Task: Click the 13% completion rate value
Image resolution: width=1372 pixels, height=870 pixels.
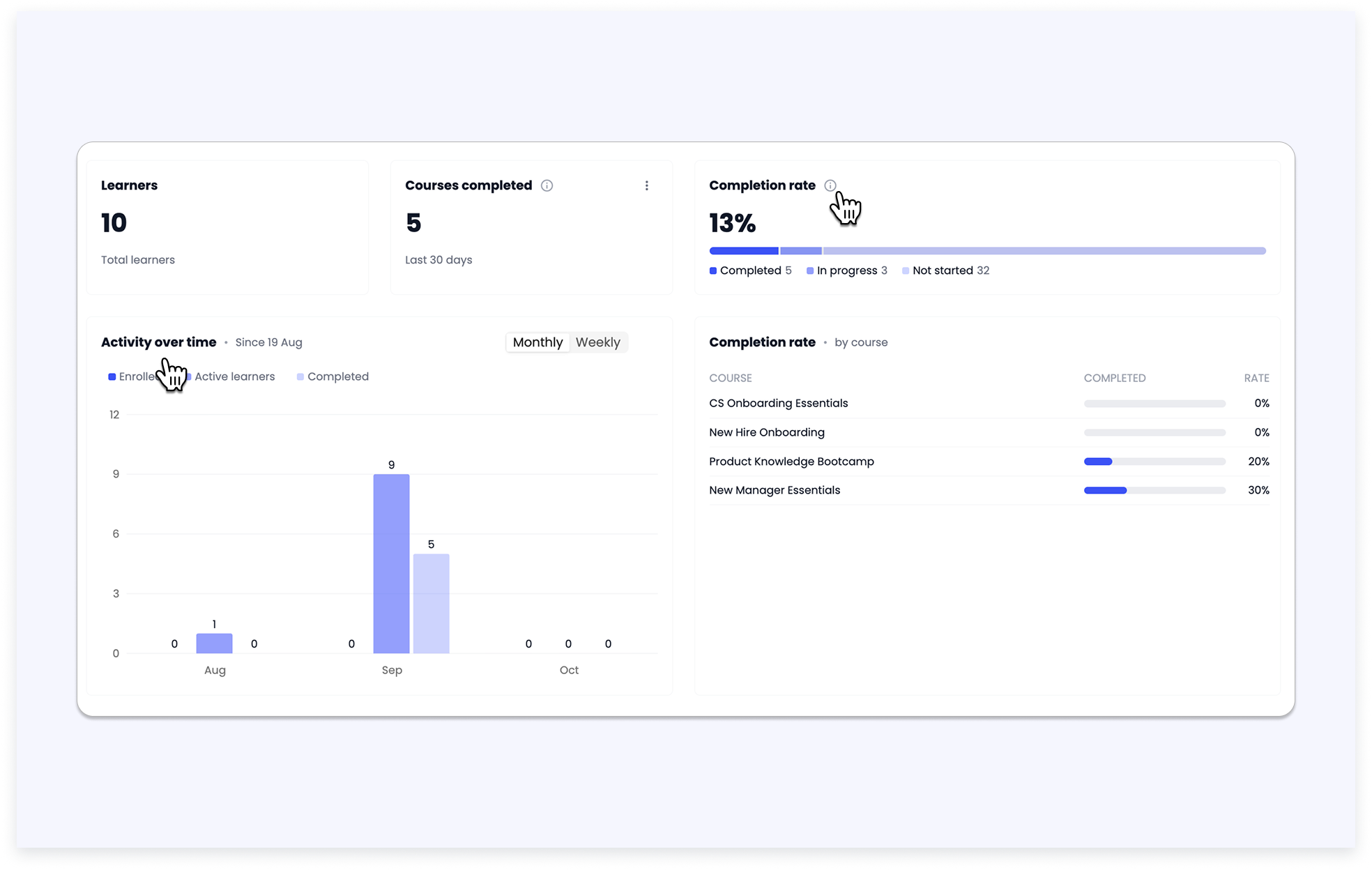Action: pyautogui.click(x=732, y=223)
